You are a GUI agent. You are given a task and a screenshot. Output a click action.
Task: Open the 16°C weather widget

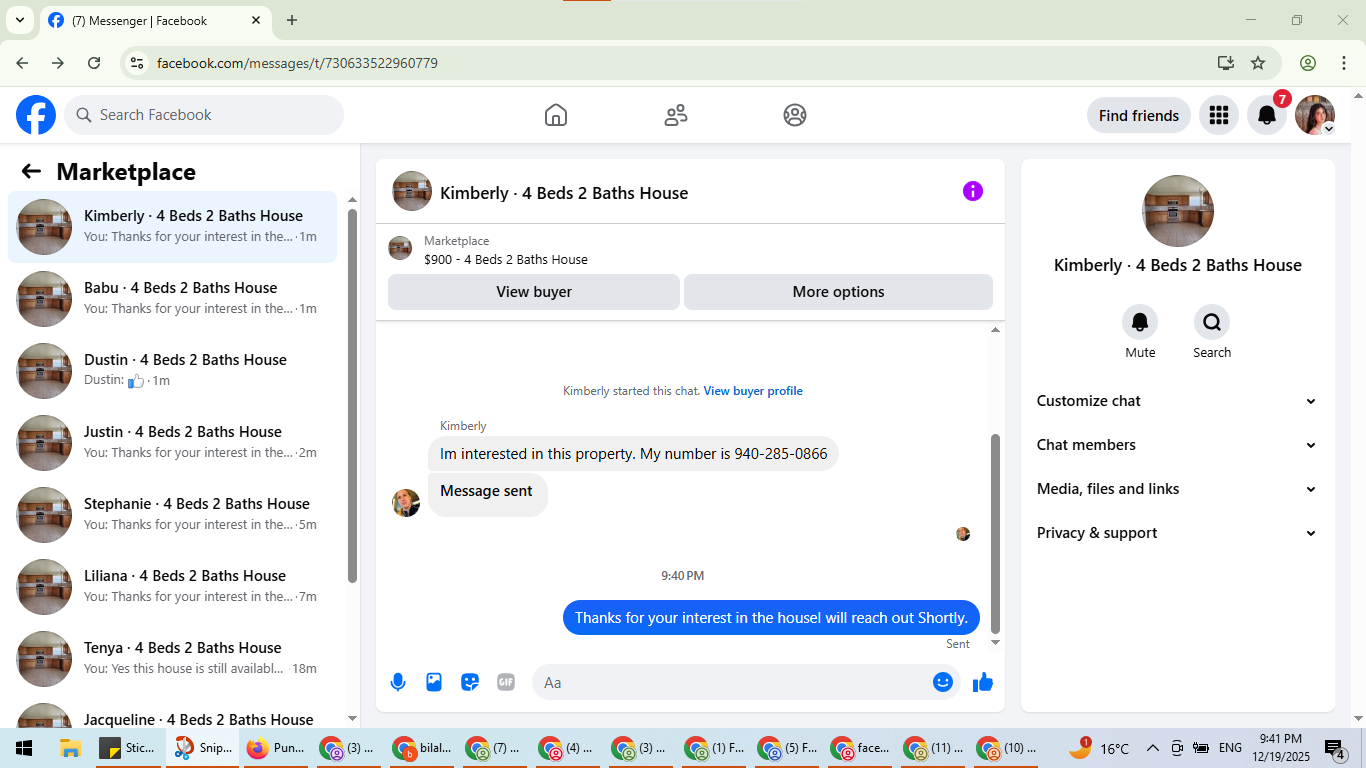[x=1099, y=748]
